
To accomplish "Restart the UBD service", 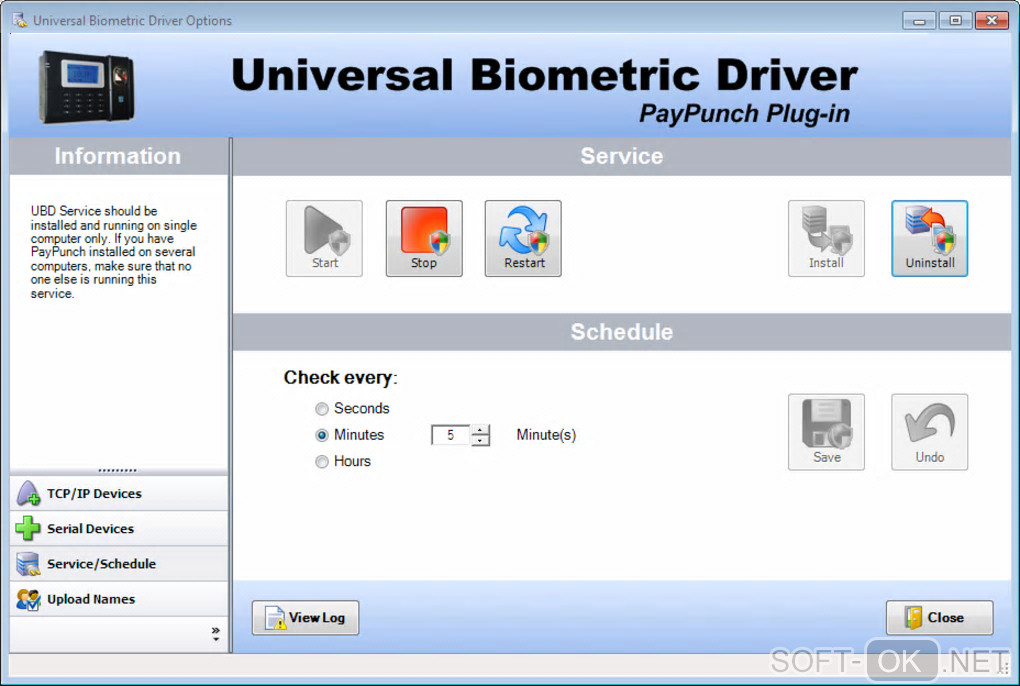I will (523, 239).
